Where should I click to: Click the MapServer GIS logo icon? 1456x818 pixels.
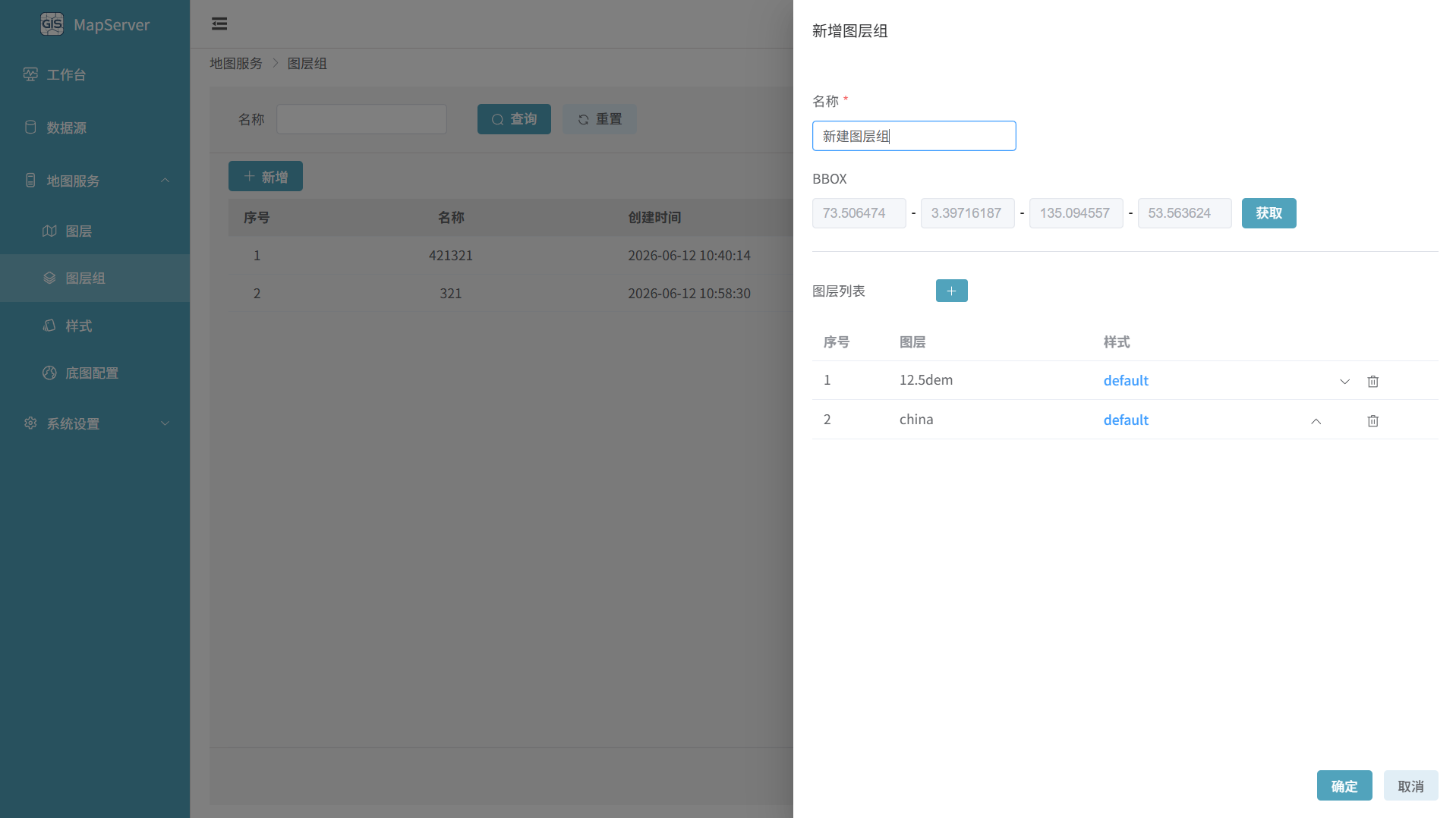pyautogui.click(x=52, y=24)
